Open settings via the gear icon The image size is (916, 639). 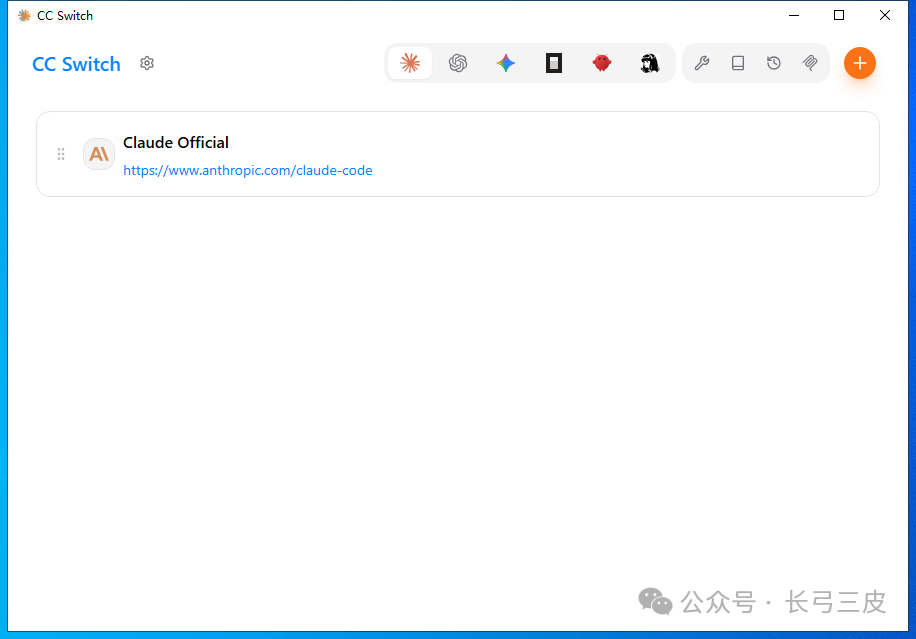tap(147, 63)
